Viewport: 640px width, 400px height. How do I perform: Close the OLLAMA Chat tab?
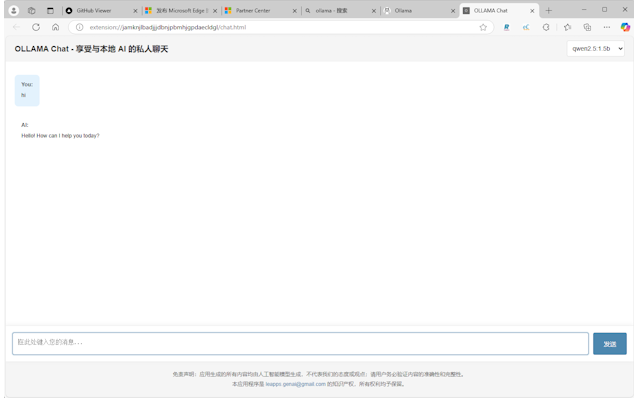click(x=532, y=11)
